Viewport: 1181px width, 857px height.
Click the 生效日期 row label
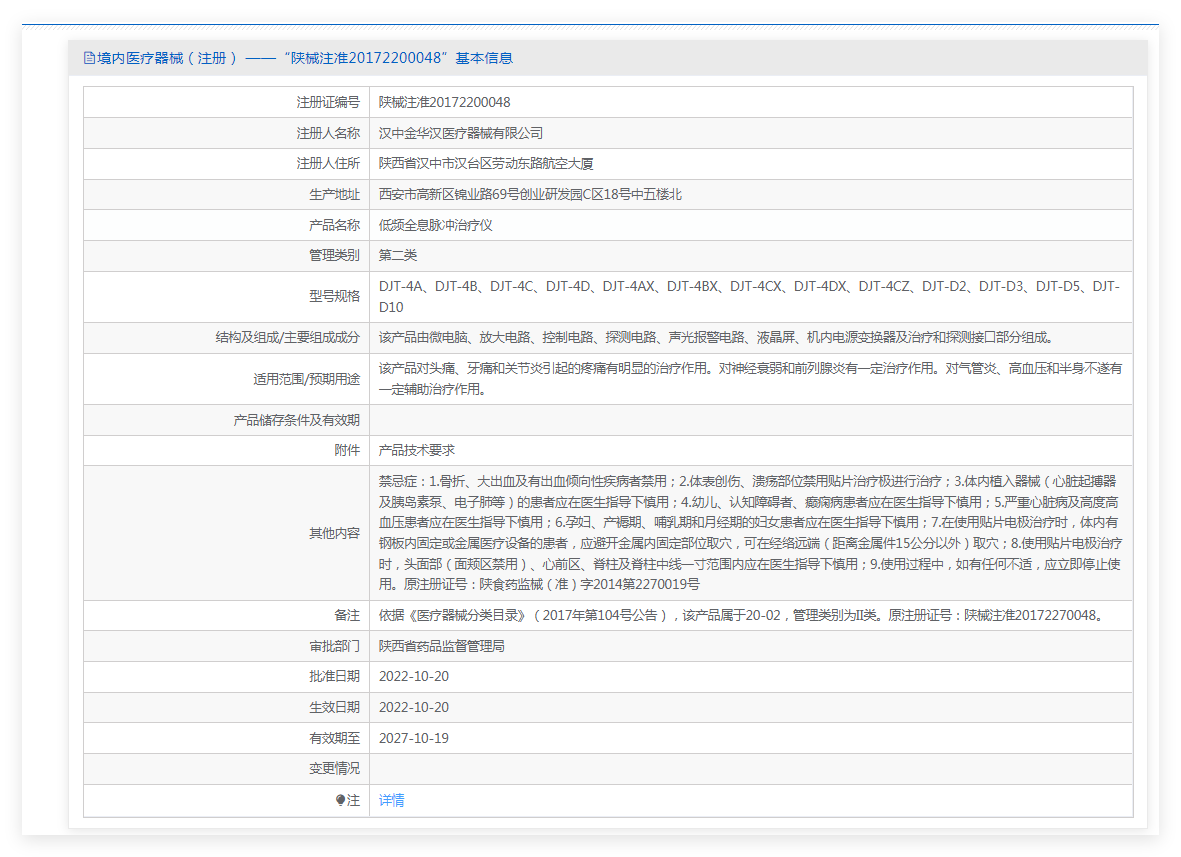[x=334, y=707]
